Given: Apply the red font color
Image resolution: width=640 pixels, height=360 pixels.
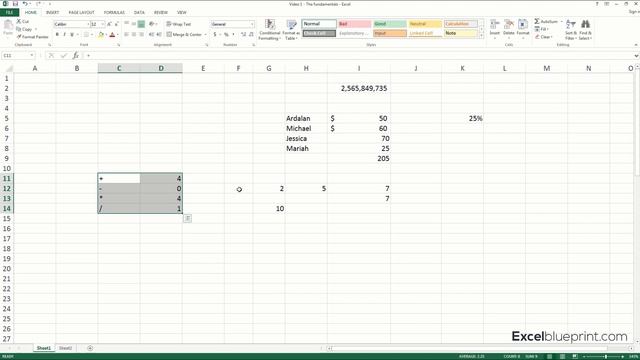Looking at the screenshot, I should click(x=112, y=35).
